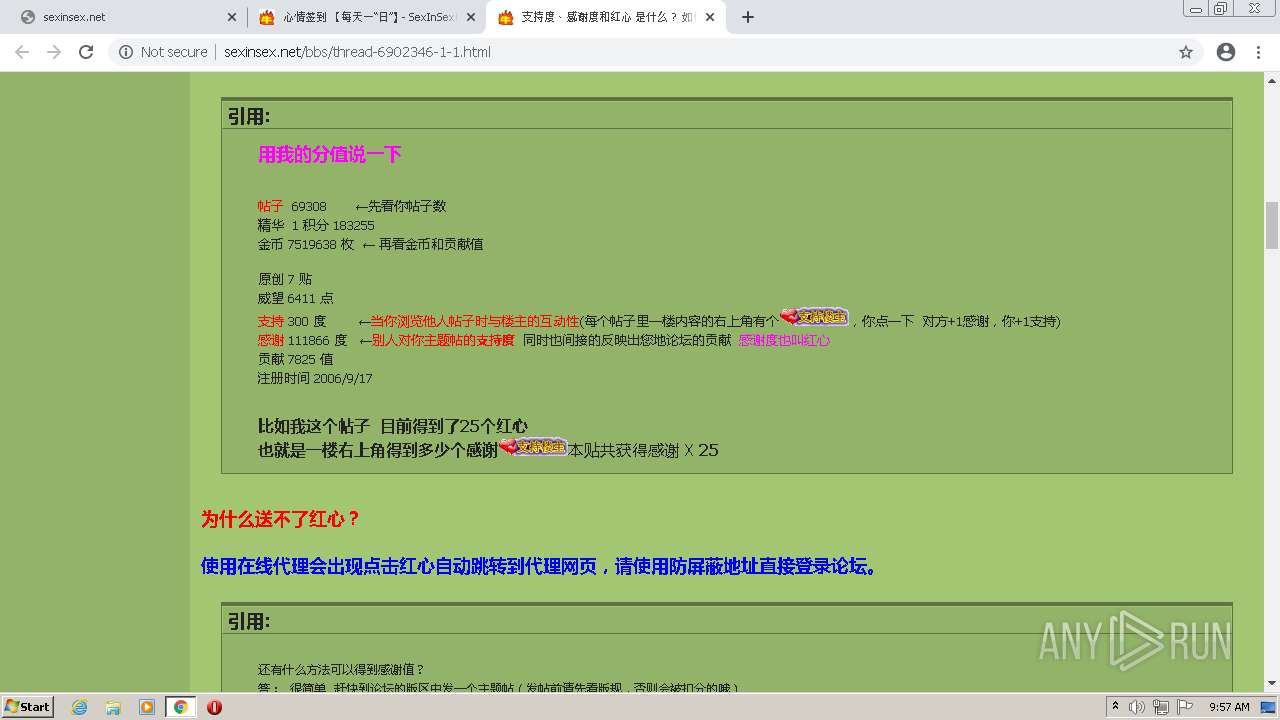Click the text 贡献 7825 值
Image resolution: width=1280 pixels, height=720 pixels.
click(x=295, y=359)
